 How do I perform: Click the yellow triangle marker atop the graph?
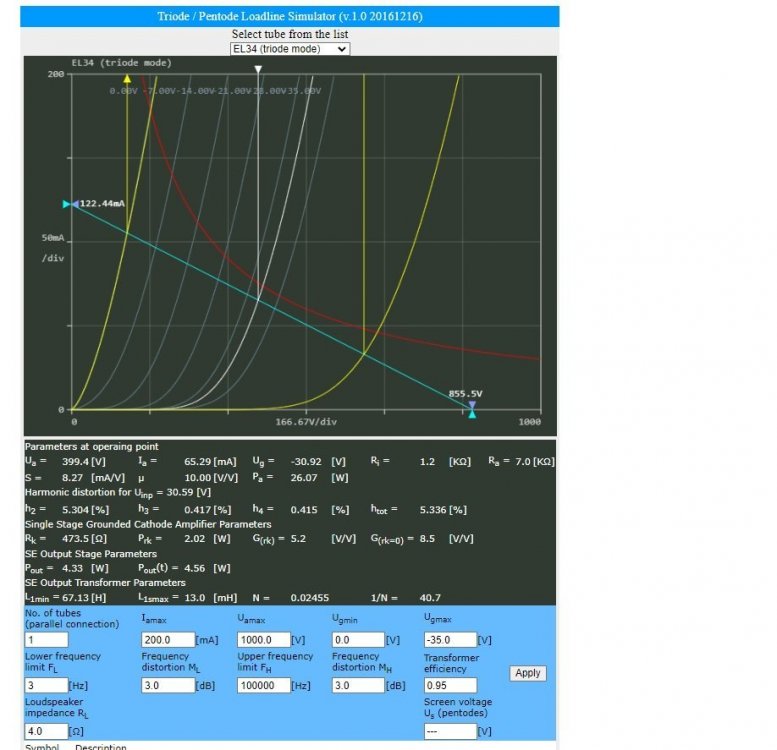point(127,77)
